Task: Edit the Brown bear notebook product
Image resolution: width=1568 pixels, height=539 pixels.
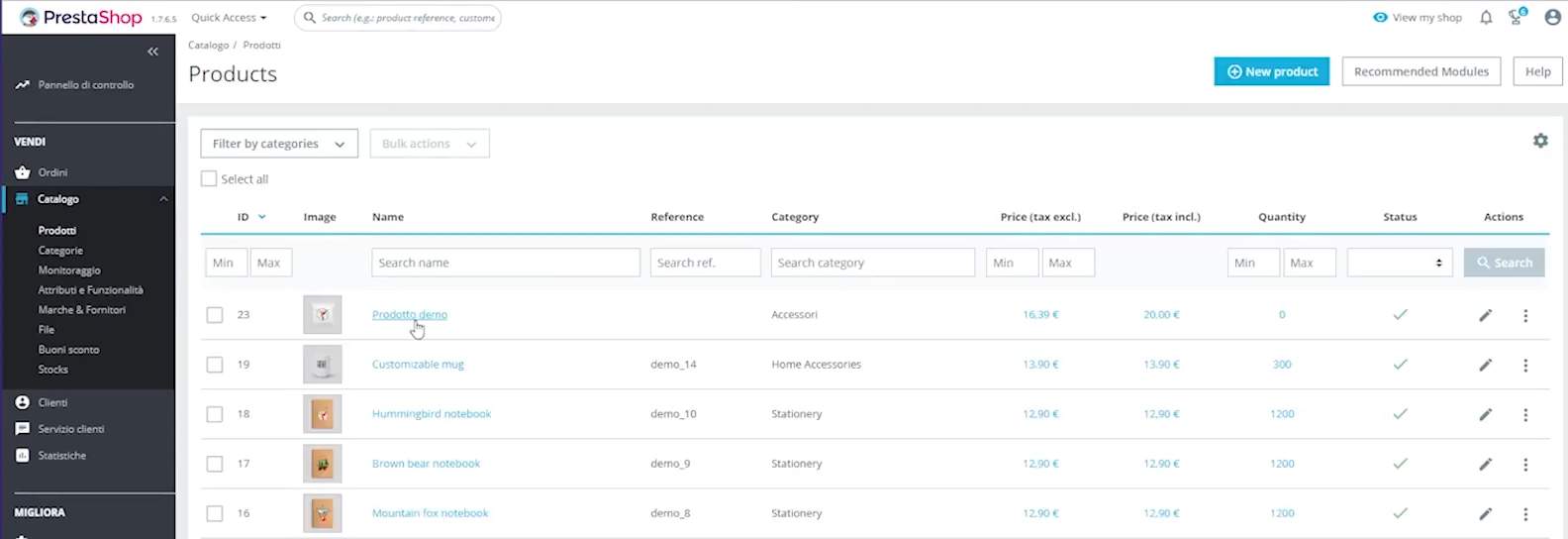Action: click(x=1485, y=464)
